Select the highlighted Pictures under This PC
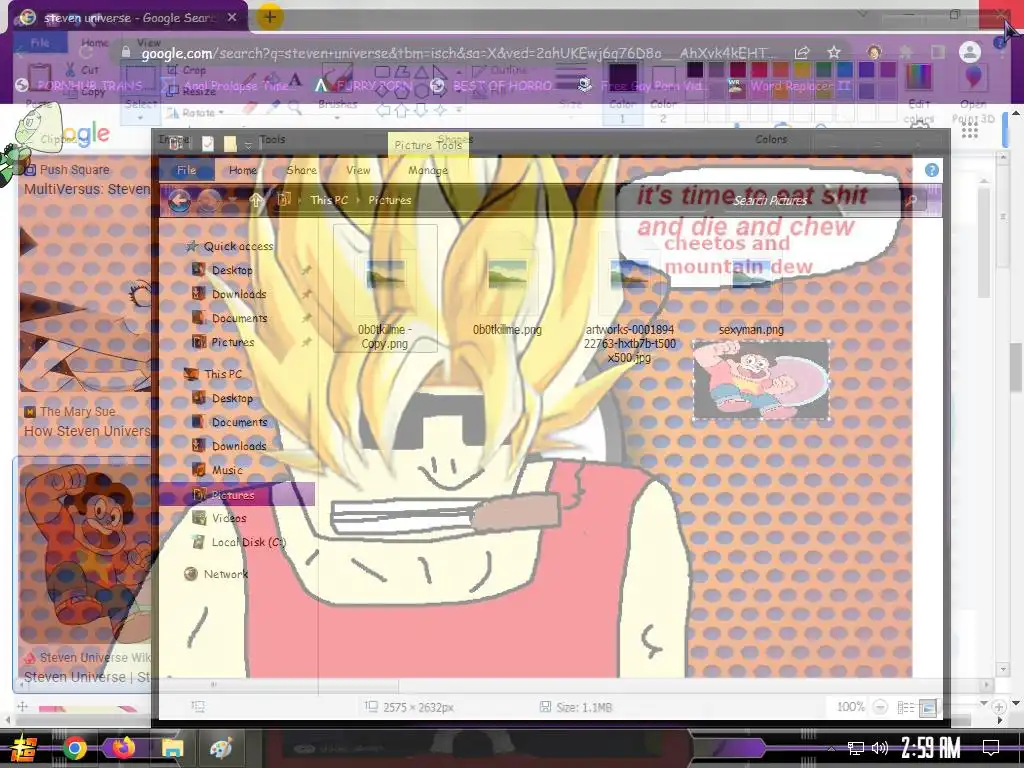The height and width of the screenshot is (768, 1024). [237, 494]
